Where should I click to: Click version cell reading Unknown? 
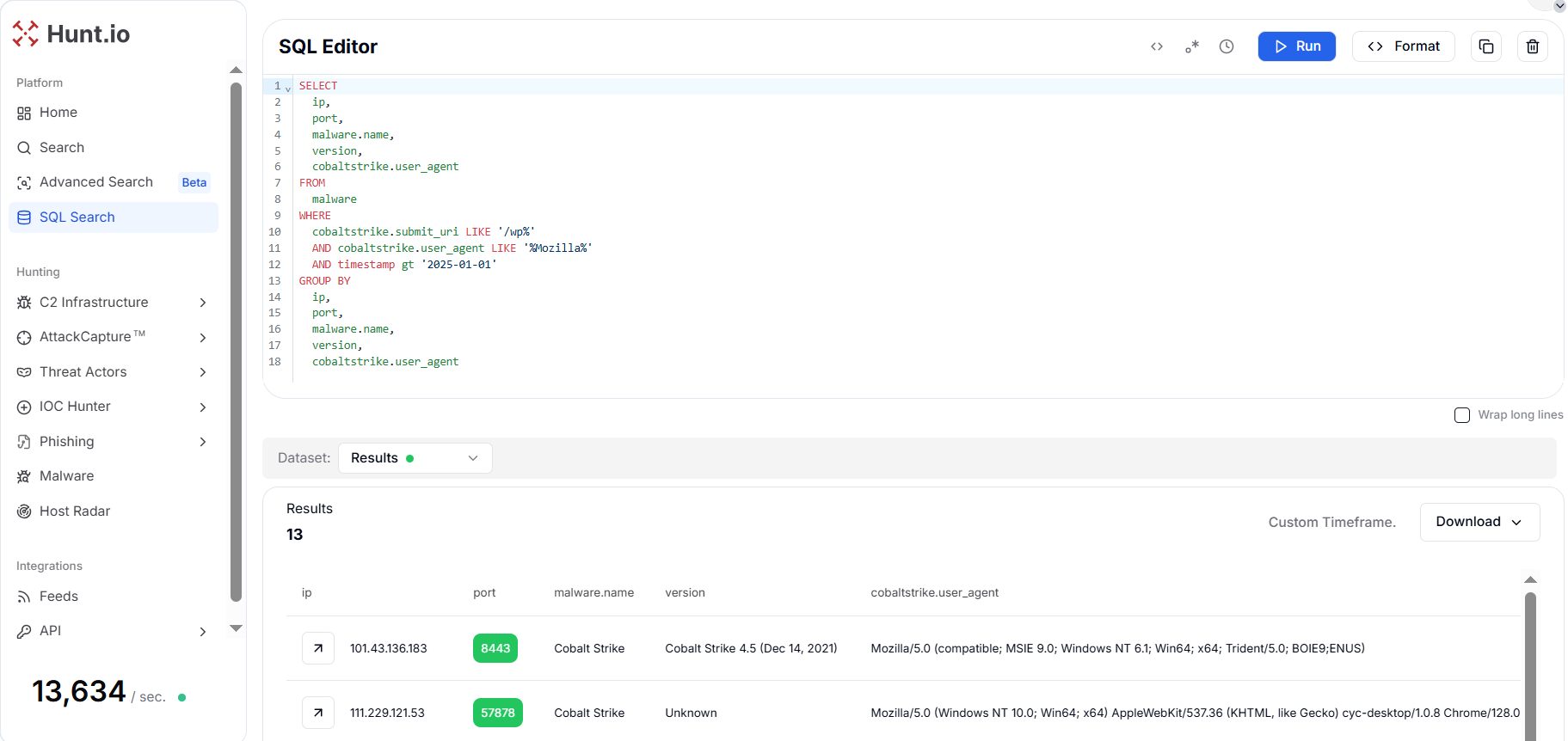tap(691, 713)
